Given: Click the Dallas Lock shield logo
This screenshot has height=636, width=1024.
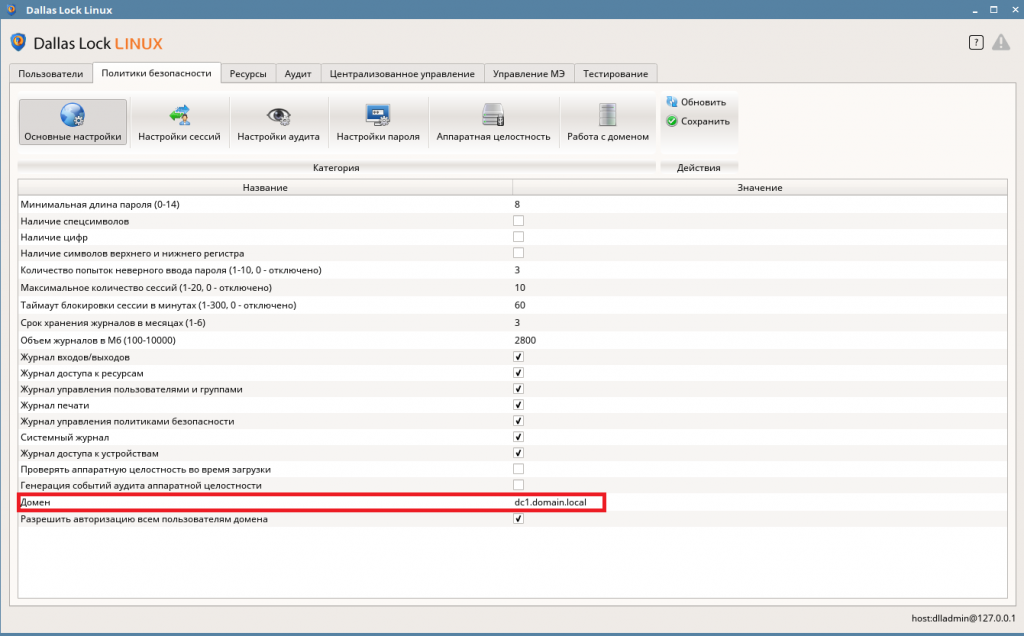Looking at the screenshot, I should [x=18, y=42].
